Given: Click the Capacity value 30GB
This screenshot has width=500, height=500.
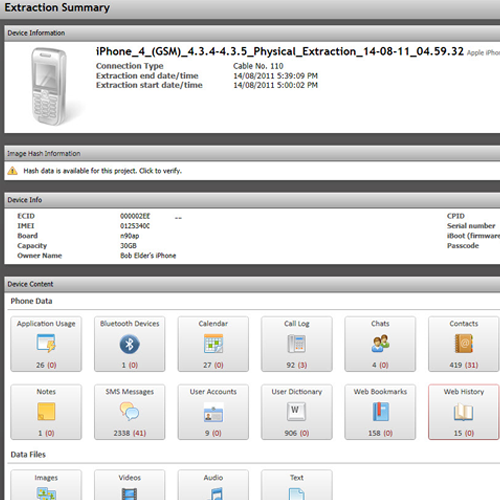Looking at the screenshot, I should pos(128,246).
